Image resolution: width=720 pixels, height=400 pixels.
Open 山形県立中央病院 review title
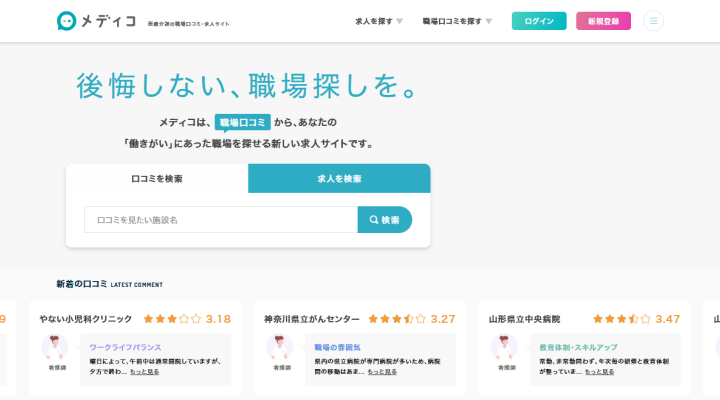(x=524, y=319)
